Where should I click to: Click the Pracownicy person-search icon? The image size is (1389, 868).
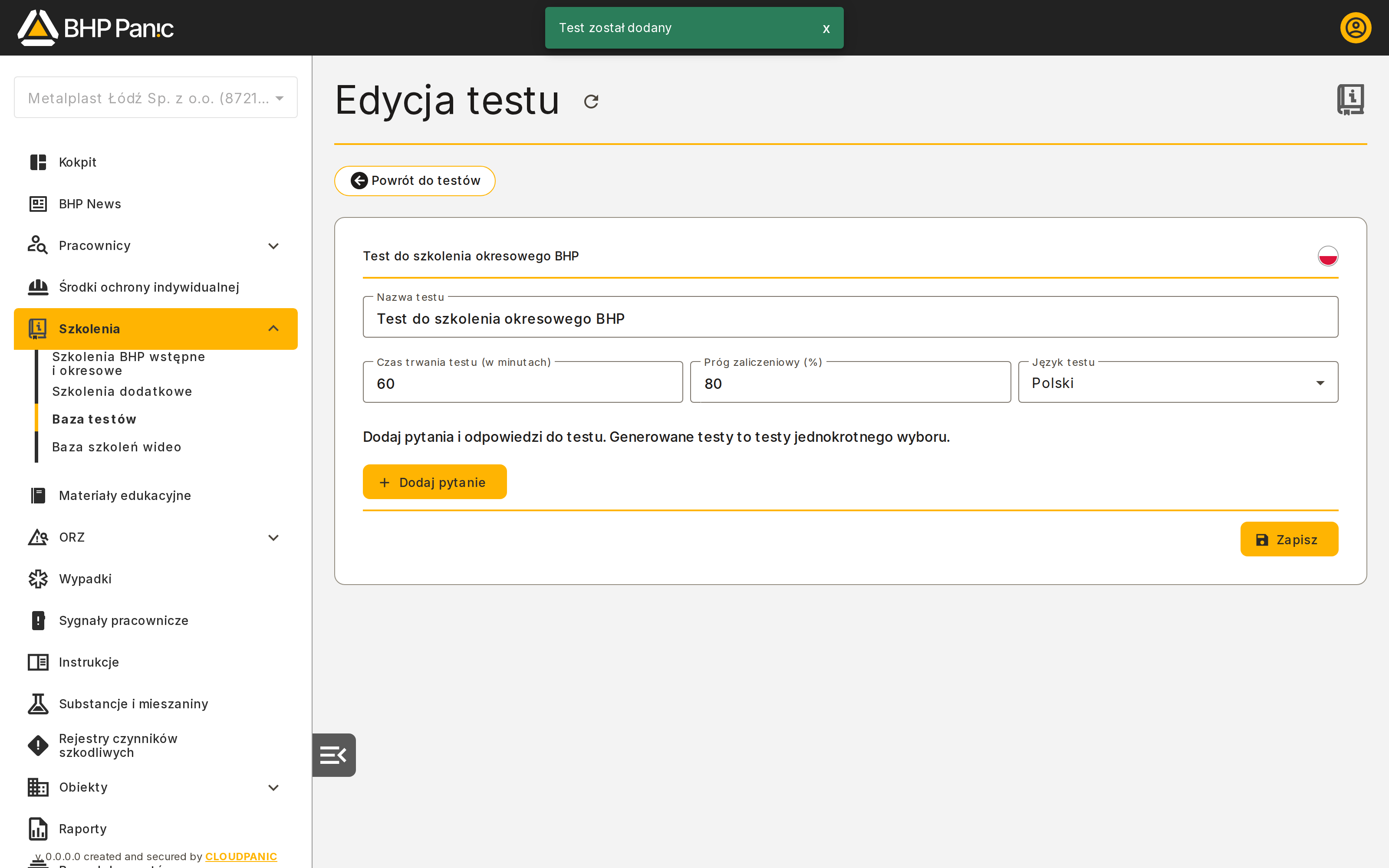point(38,245)
